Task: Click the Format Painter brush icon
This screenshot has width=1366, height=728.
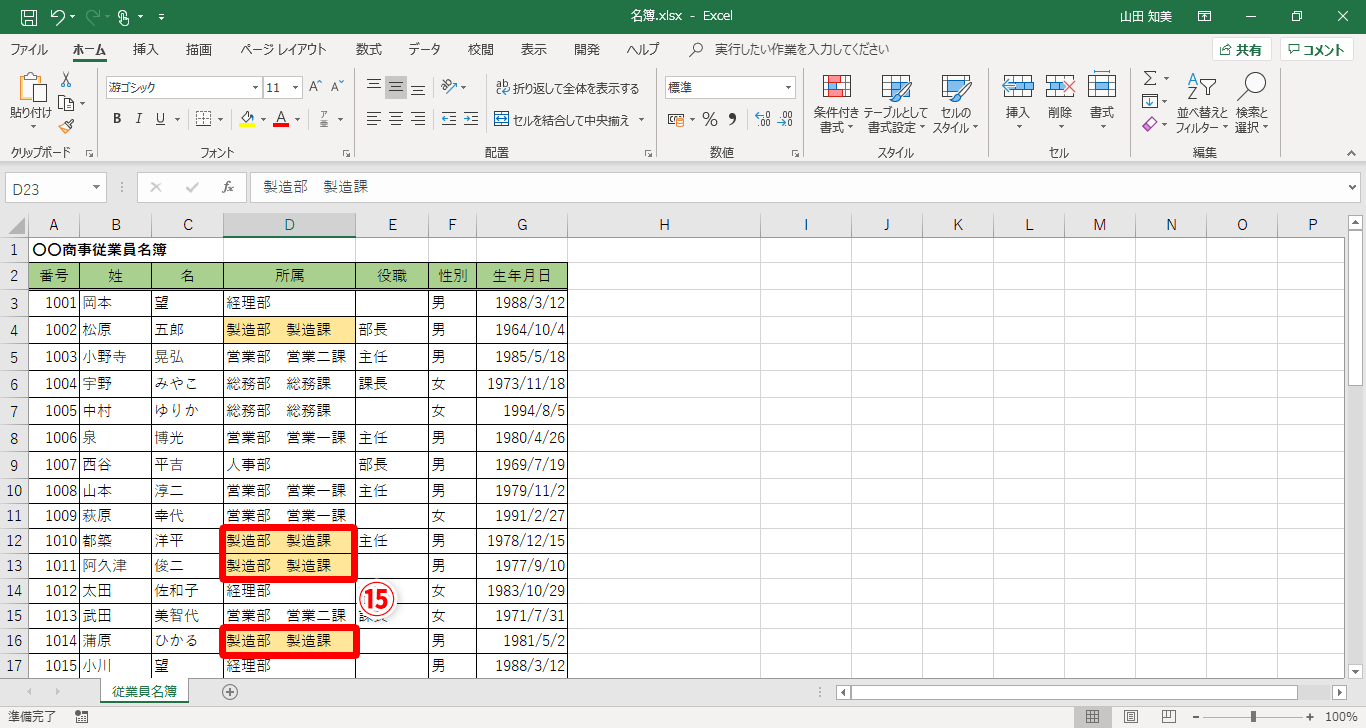Action: click(66, 126)
